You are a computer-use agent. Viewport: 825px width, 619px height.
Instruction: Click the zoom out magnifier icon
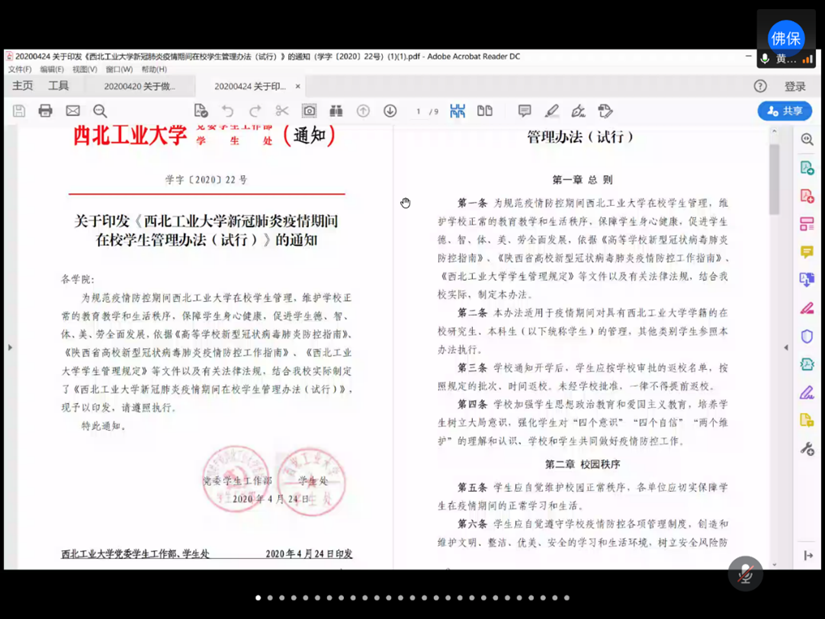[100, 111]
